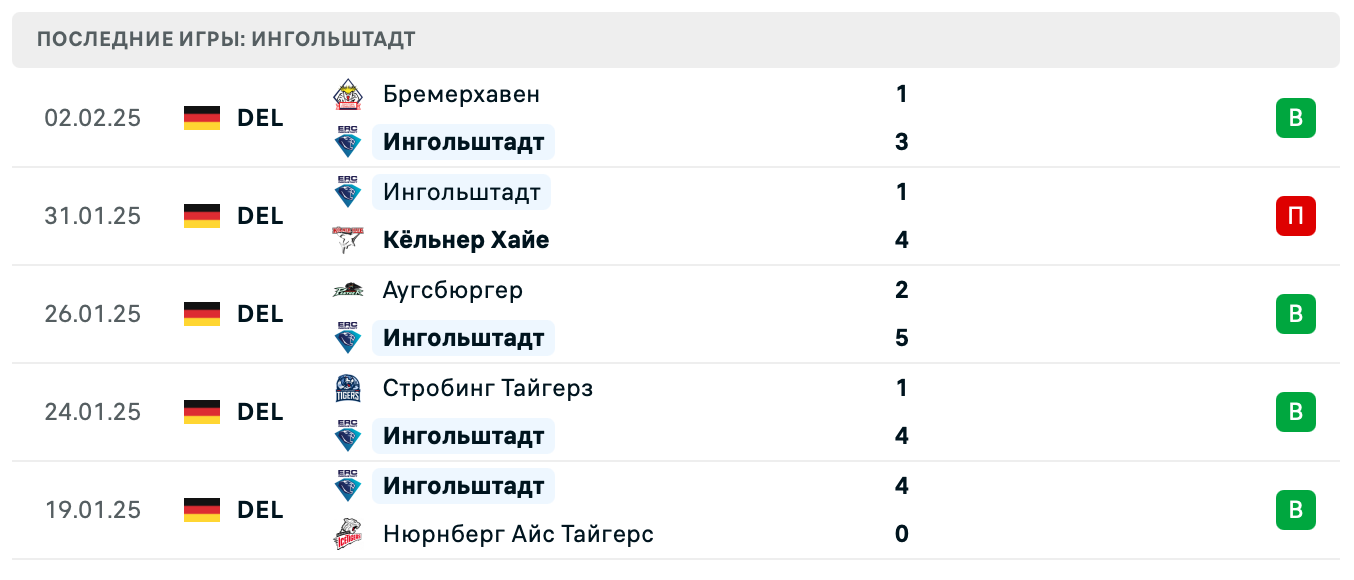Select the Ингольштадт logo in the first row
Screen dimensions: 1354x580
[348, 142]
